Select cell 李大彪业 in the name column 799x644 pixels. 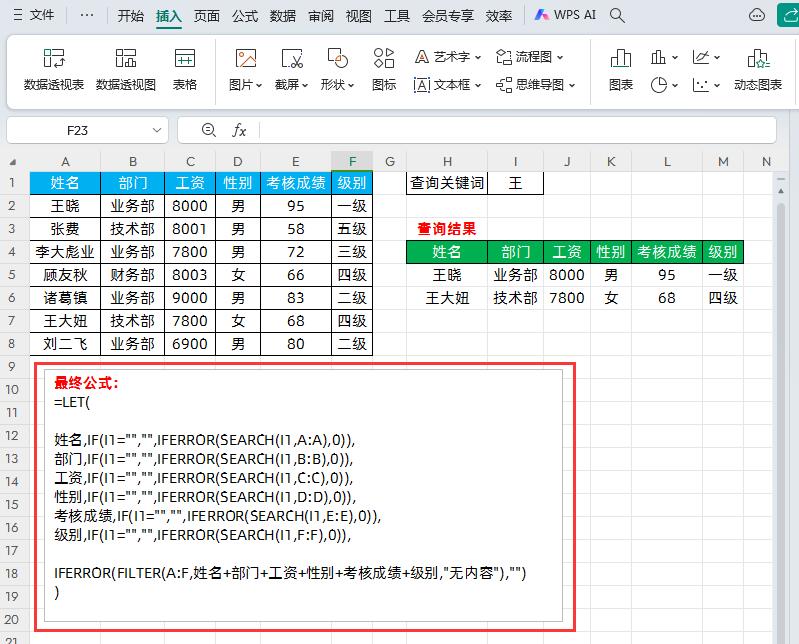pos(65,252)
